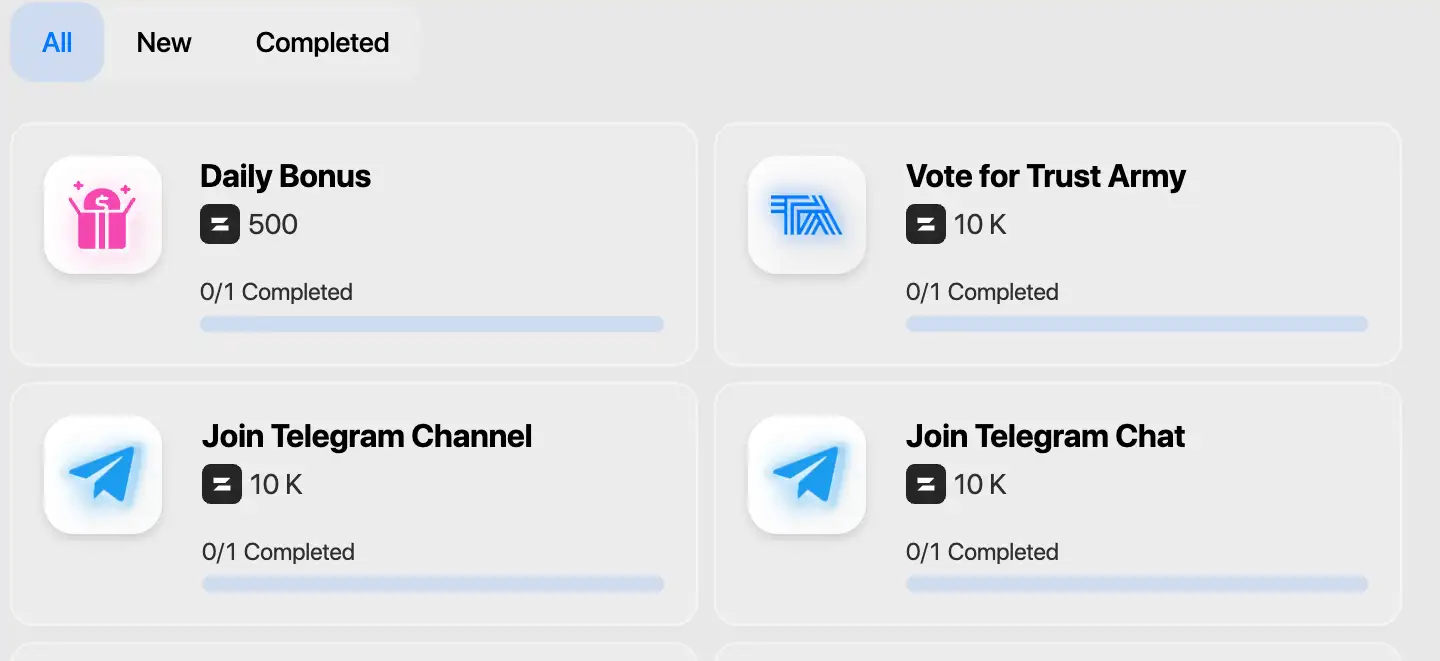Click the coin icon under Join Telegram Channel
Screen dimensions: 1440x661
point(222,484)
